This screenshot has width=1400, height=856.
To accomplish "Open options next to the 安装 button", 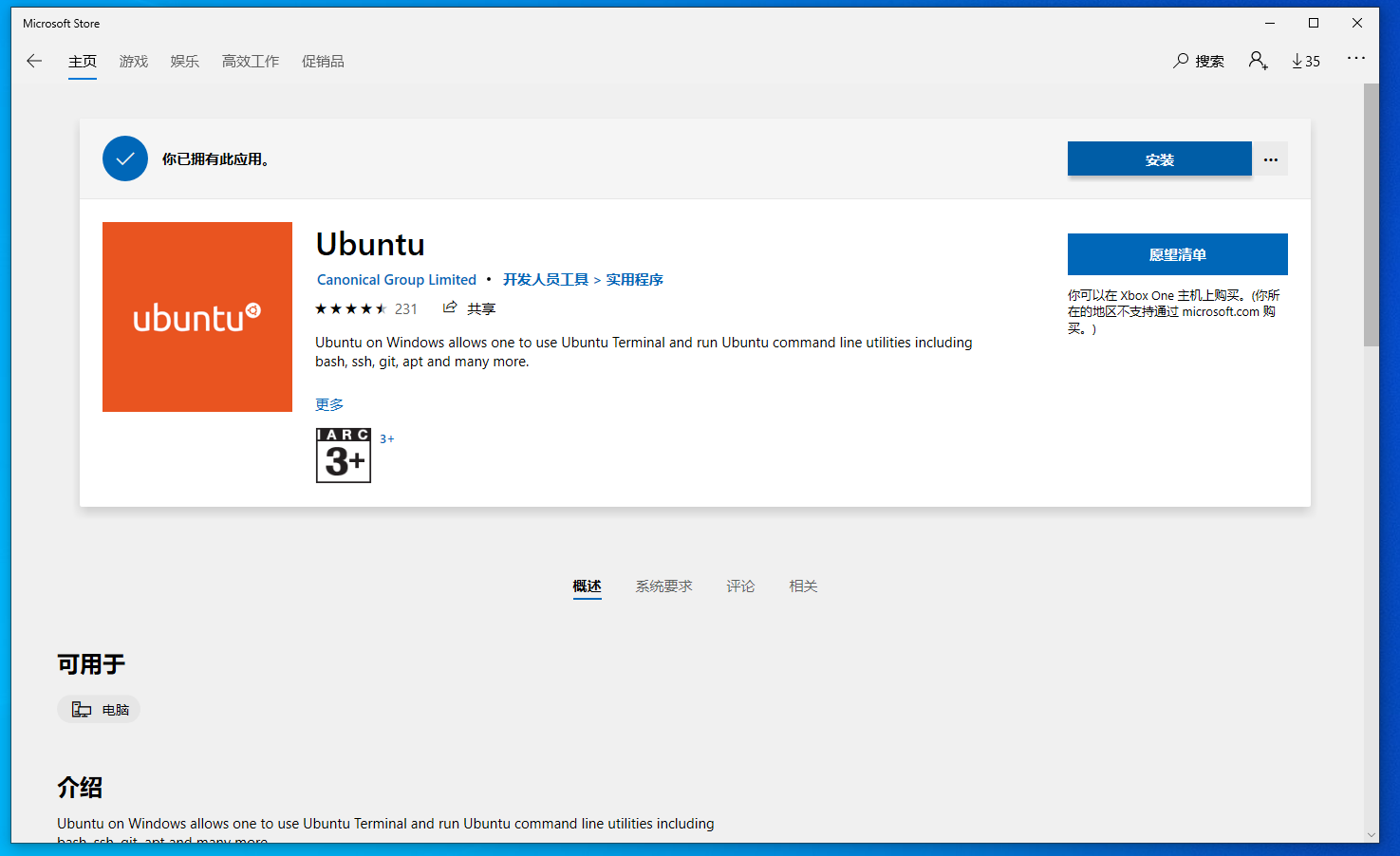I will (1270, 158).
